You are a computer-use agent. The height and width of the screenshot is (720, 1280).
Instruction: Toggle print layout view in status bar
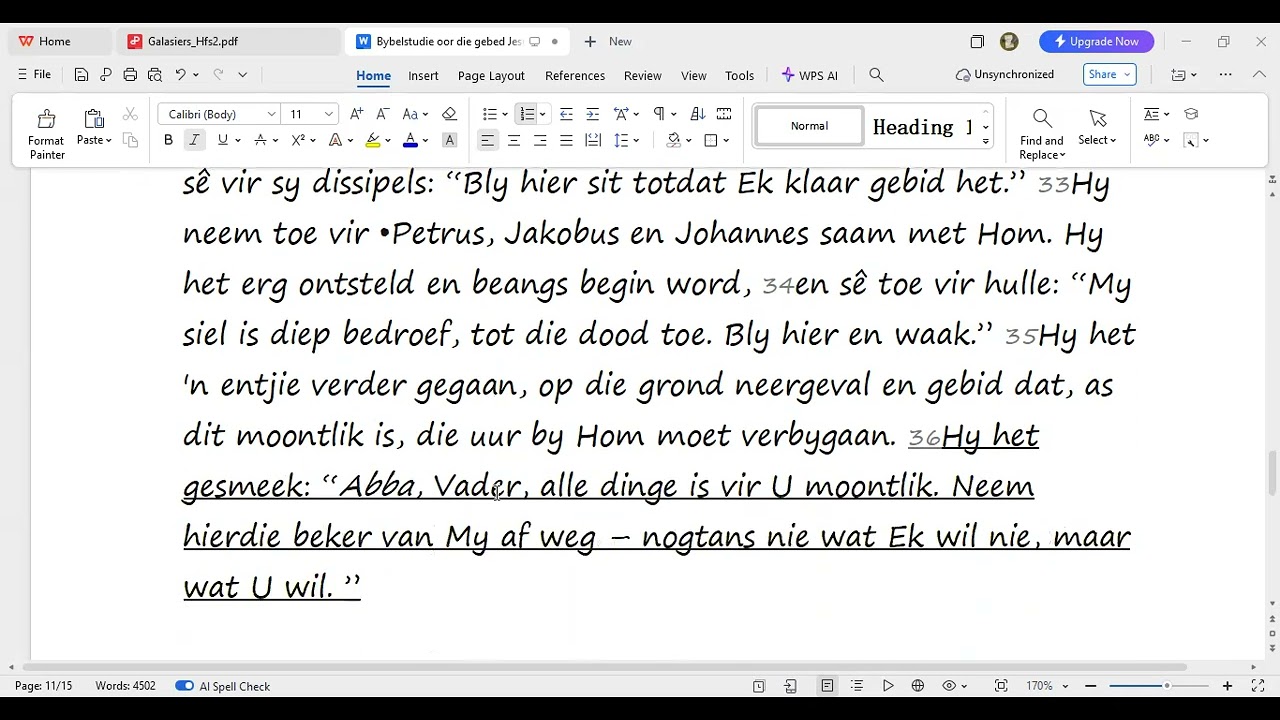(x=827, y=686)
